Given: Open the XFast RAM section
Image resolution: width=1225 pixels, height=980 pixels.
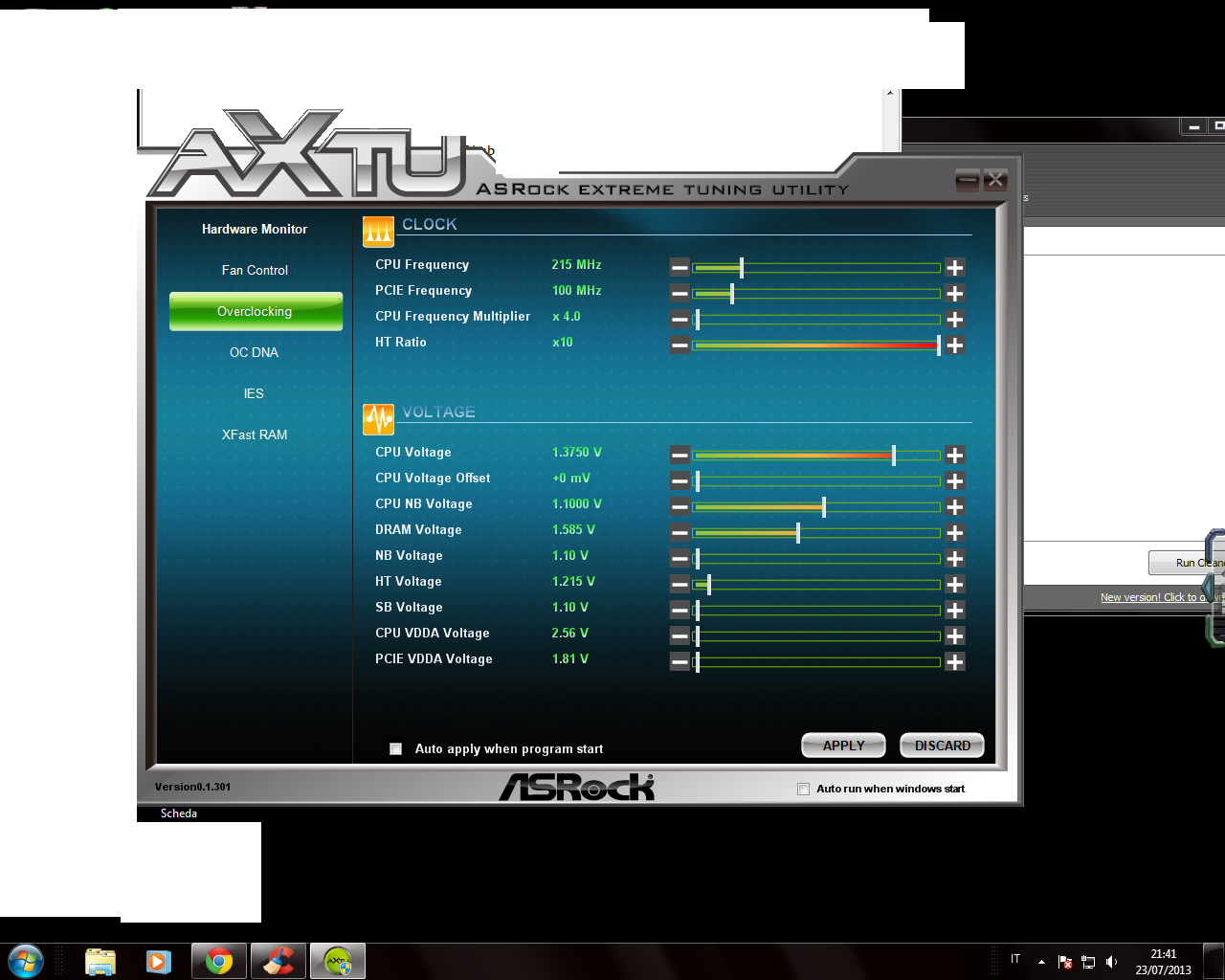Looking at the screenshot, I should coord(255,435).
